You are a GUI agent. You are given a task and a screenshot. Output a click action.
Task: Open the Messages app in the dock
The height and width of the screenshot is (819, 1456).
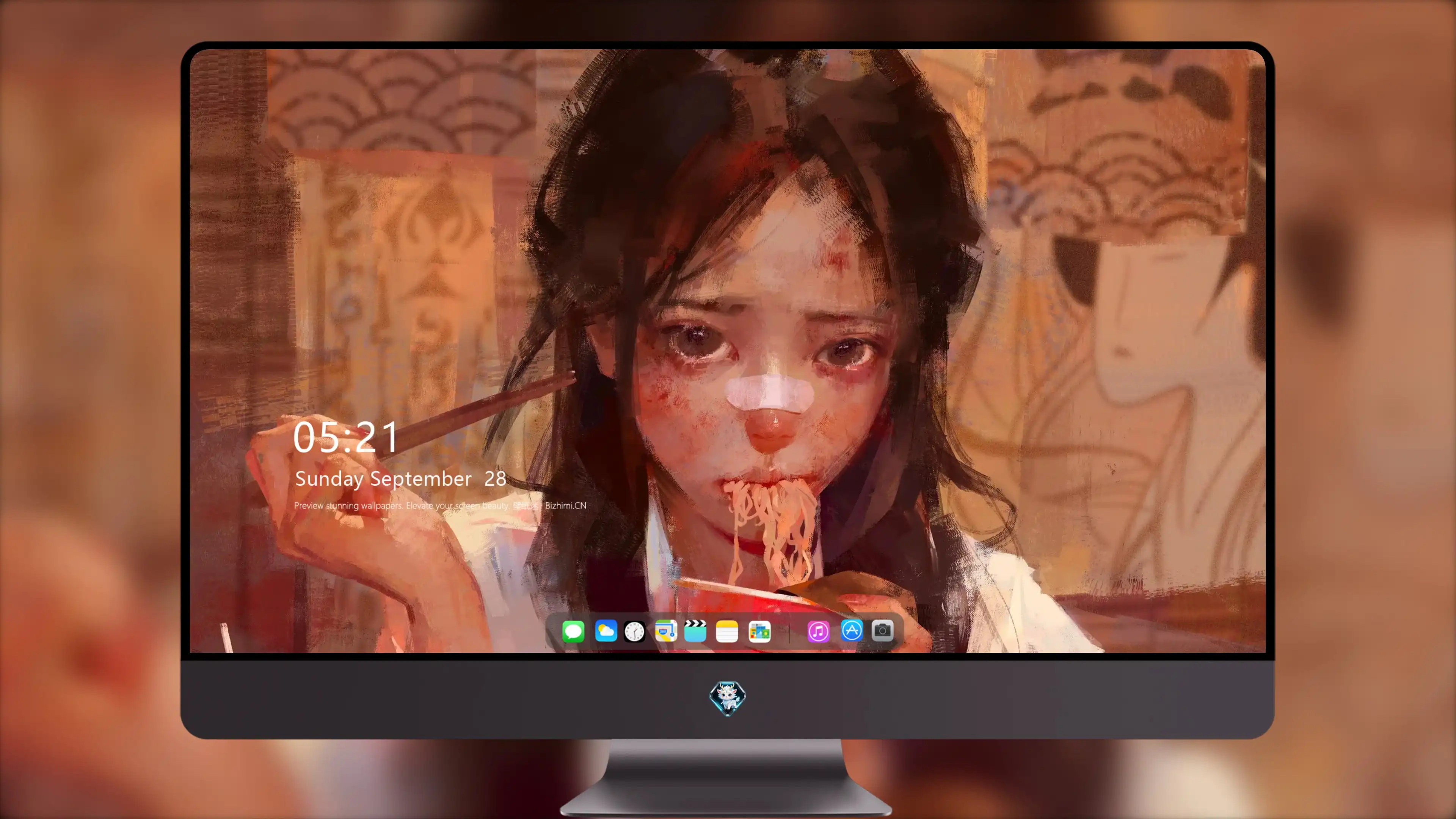[573, 631]
